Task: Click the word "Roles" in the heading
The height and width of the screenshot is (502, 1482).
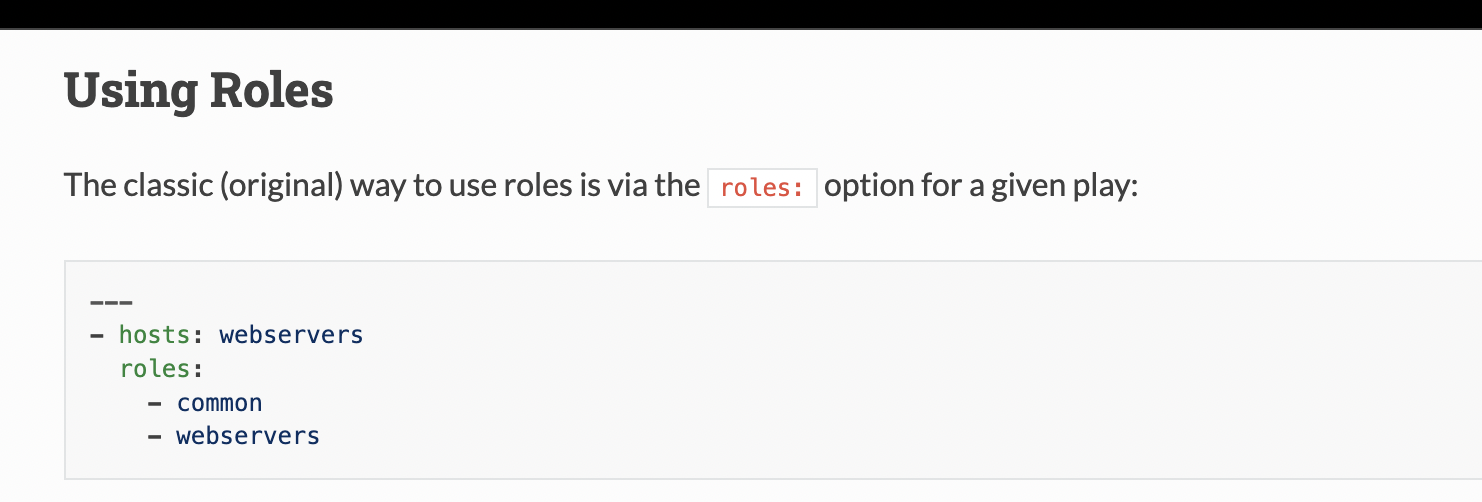Action: 271,91
